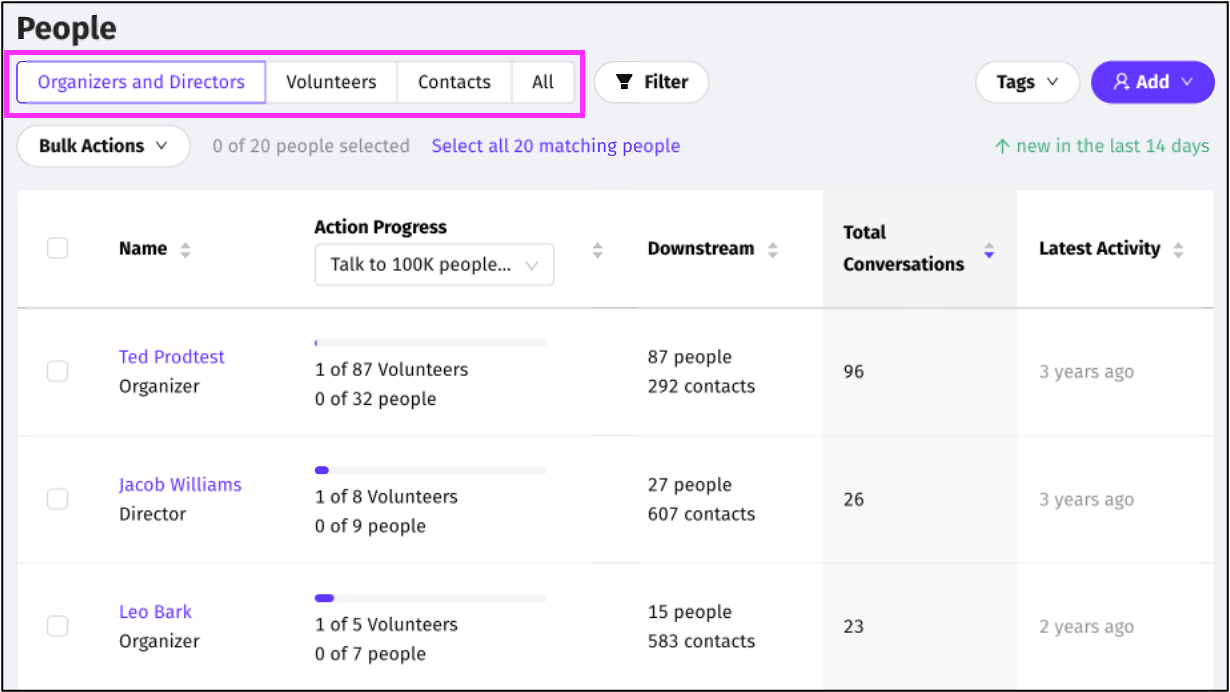This screenshot has height=692, width=1230.
Task: Check the box for Ted Prodtest
Action: coord(58,371)
